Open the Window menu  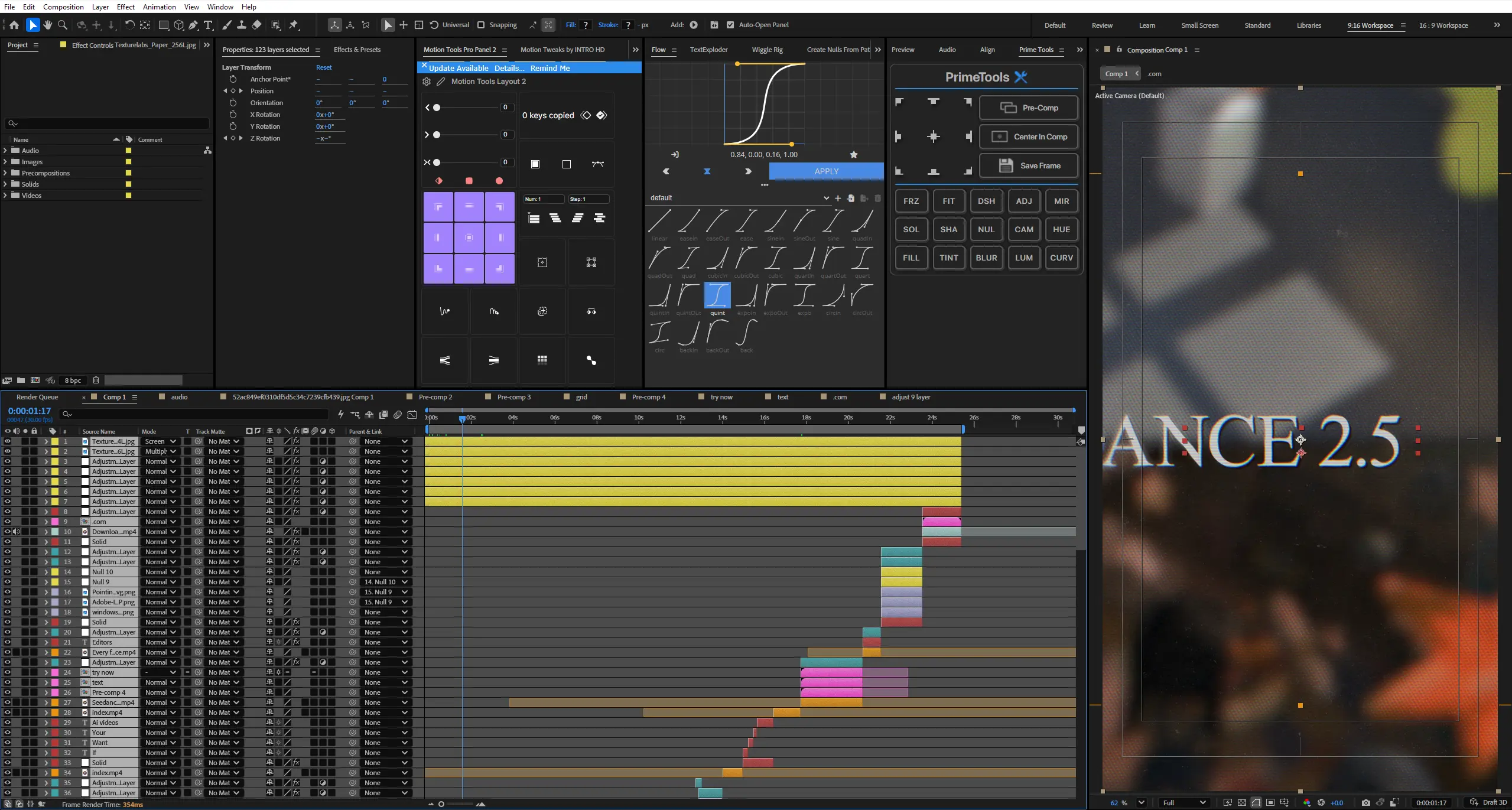(220, 6)
